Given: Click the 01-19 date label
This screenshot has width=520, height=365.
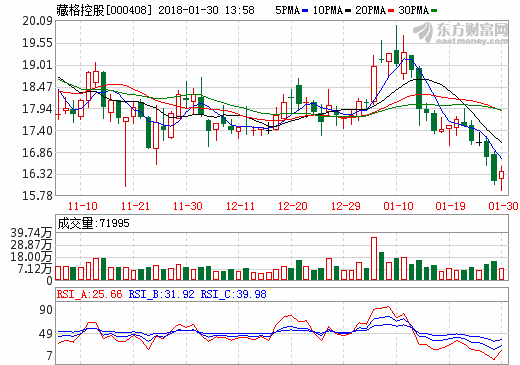Looking at the screenshot, I should pos(450,206).
